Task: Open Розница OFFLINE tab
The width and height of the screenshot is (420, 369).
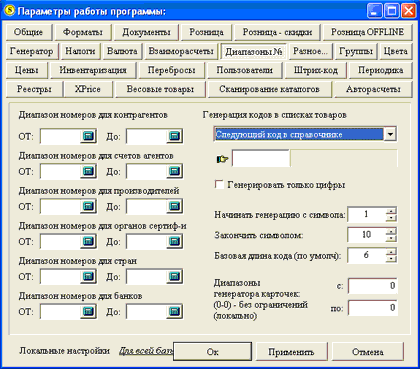Action: click(367, 32)
